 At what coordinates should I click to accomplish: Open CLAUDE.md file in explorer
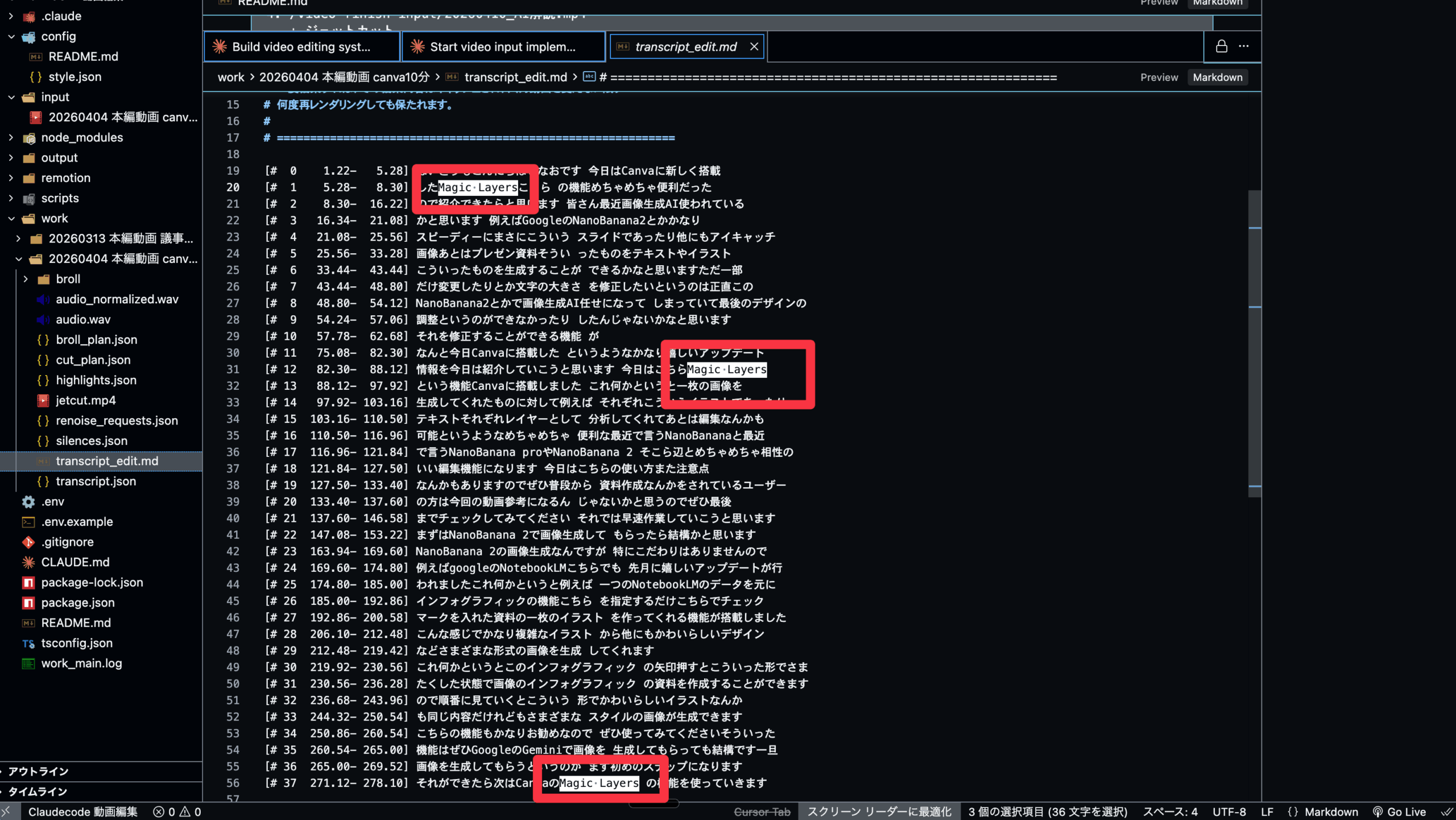click(75, 562)
